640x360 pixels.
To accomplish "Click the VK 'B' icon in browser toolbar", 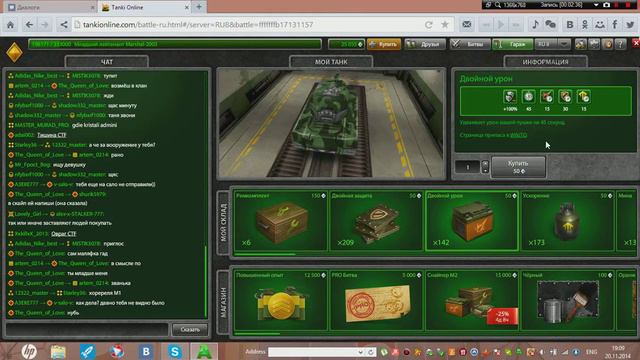I will pyautogui.click(x=570, y=24).
